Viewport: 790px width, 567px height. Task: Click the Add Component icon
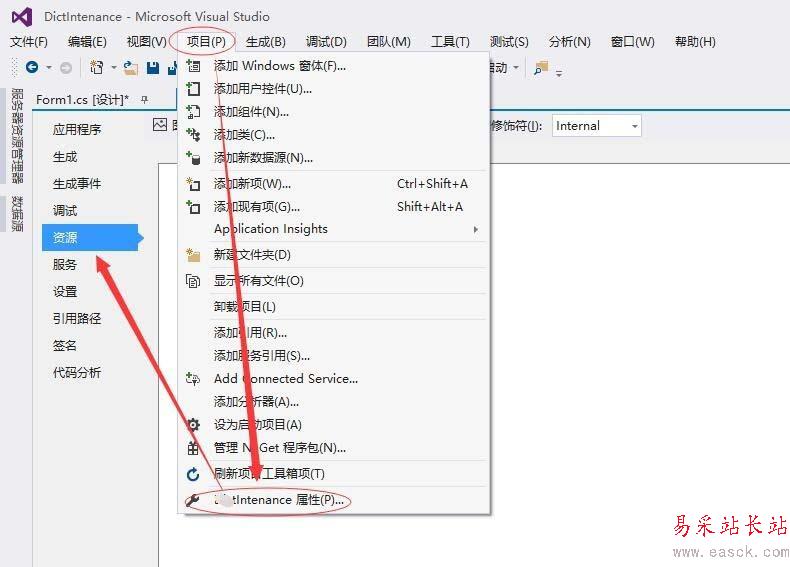[193, 112]
